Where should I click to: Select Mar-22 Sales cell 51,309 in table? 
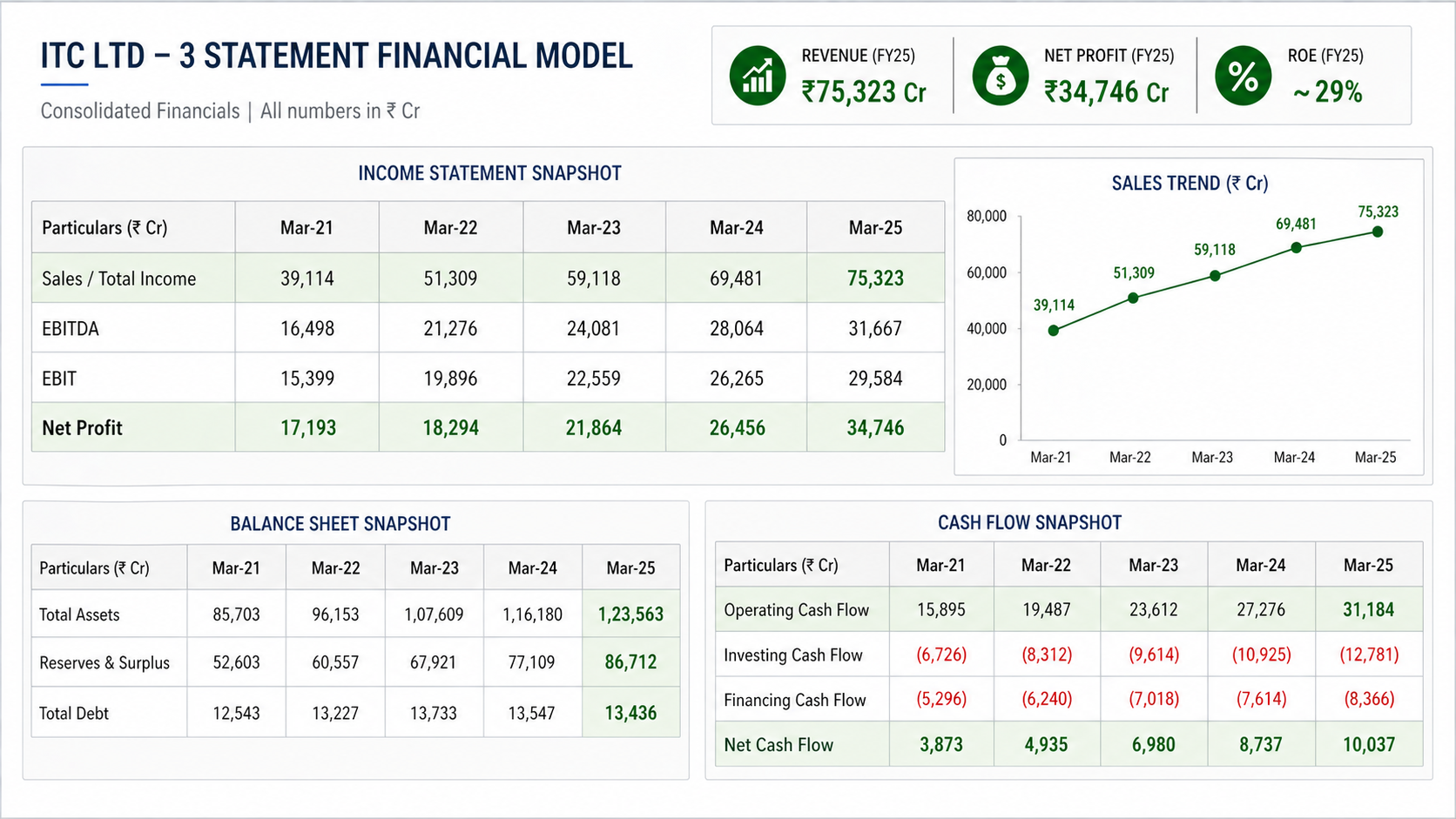pos(450,279)
